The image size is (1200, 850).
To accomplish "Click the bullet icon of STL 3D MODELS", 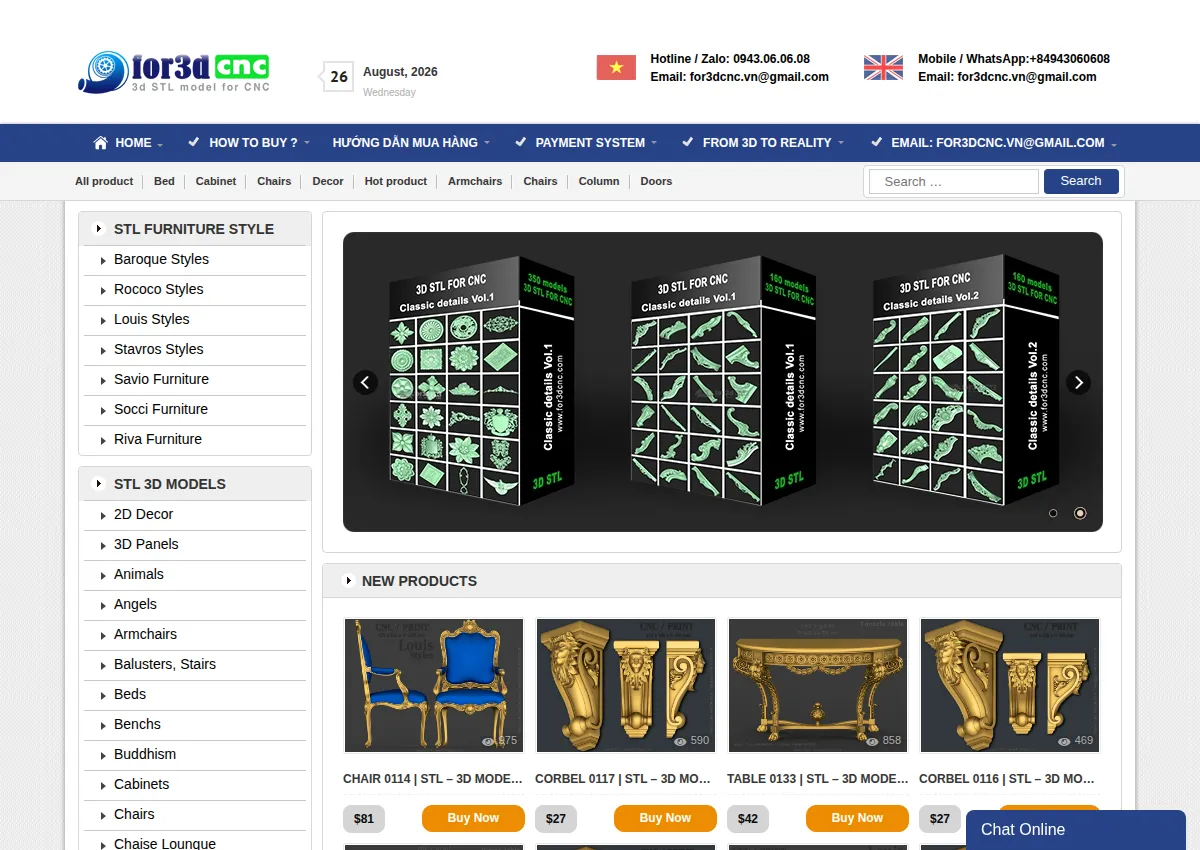I will (98, 484).
